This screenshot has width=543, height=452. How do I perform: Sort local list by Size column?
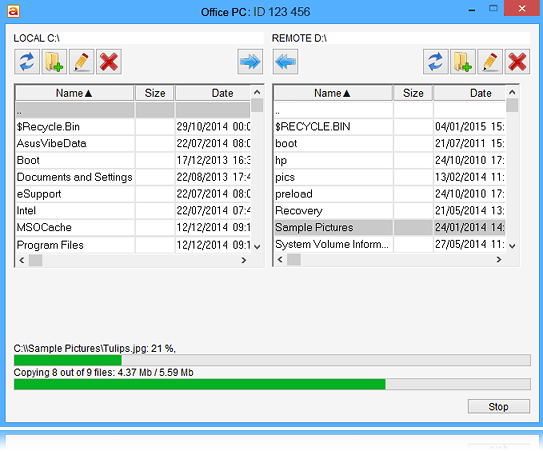[x=154, y=93]
